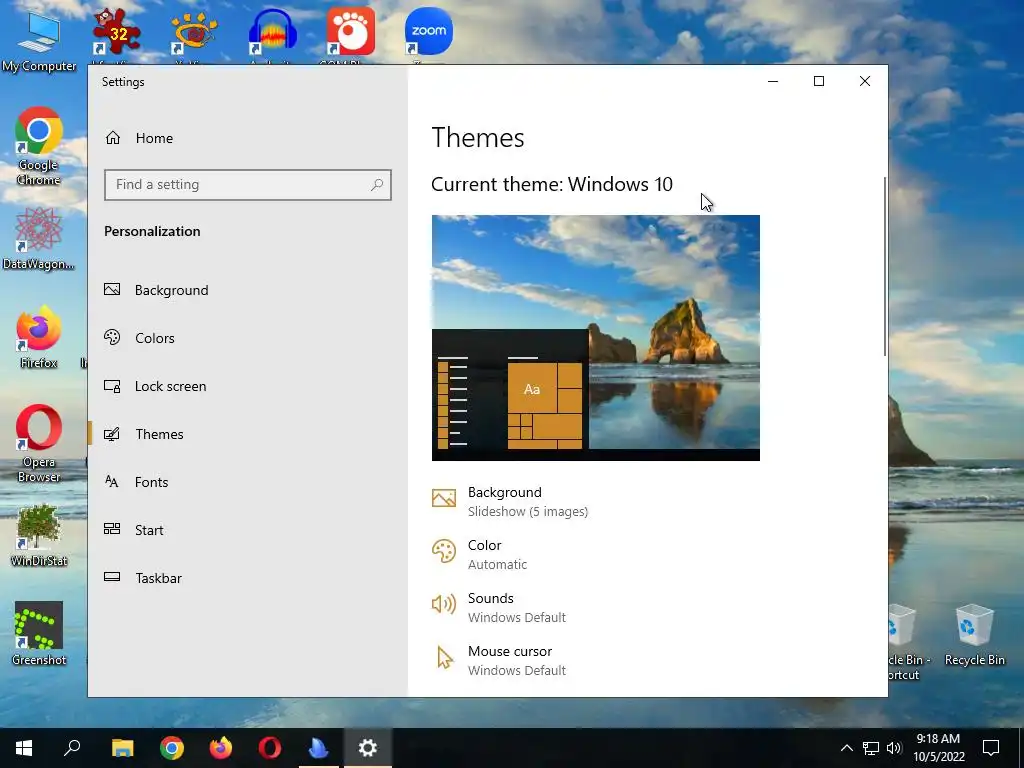Click the theme Color palette icon
The height and width of the screenshot is (768, 1024).
click(444, 551)
